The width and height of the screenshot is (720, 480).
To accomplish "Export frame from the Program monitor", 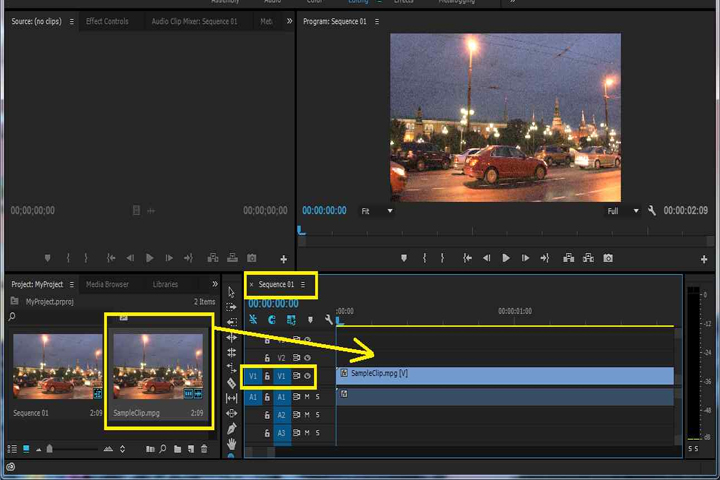I will click(x=608, y=258).
